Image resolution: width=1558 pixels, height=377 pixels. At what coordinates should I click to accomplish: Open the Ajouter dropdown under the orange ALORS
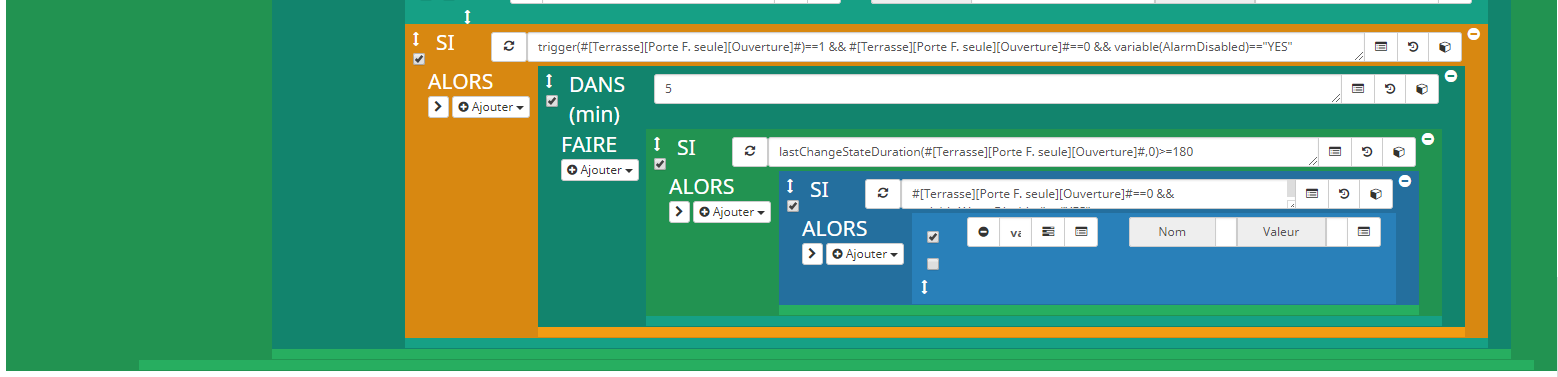(x=491, y=107)
